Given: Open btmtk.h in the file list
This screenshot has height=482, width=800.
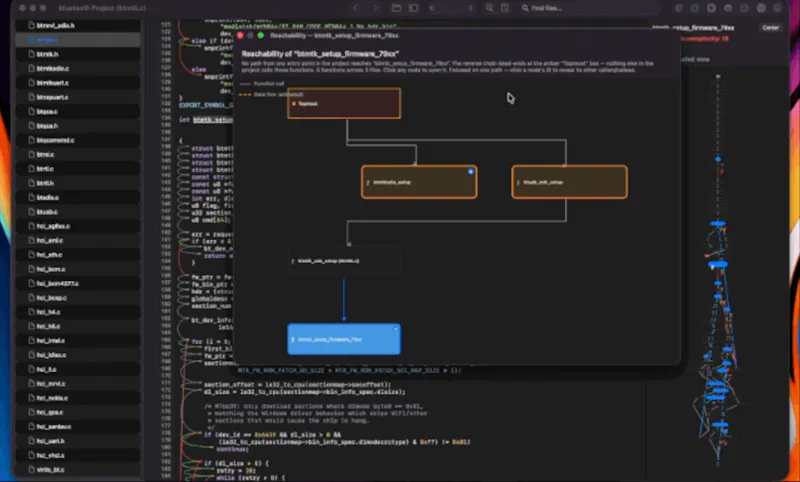Looking at the screenshot, I should 78,54.
